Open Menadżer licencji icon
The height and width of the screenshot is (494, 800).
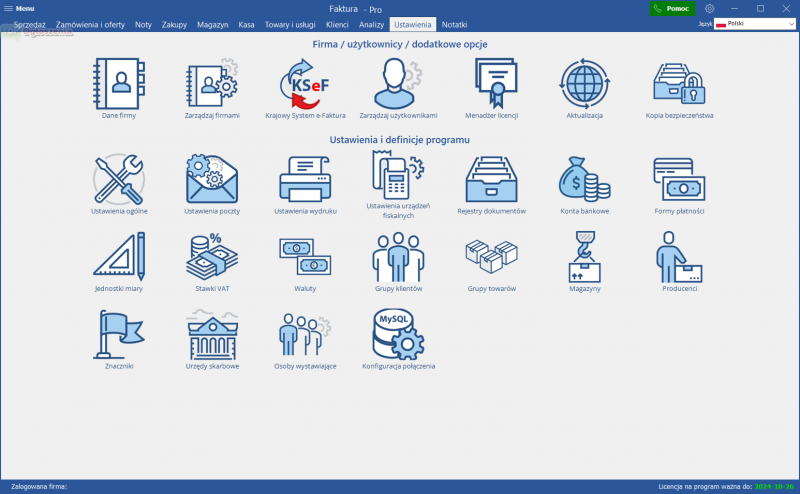tap(491, 83)
